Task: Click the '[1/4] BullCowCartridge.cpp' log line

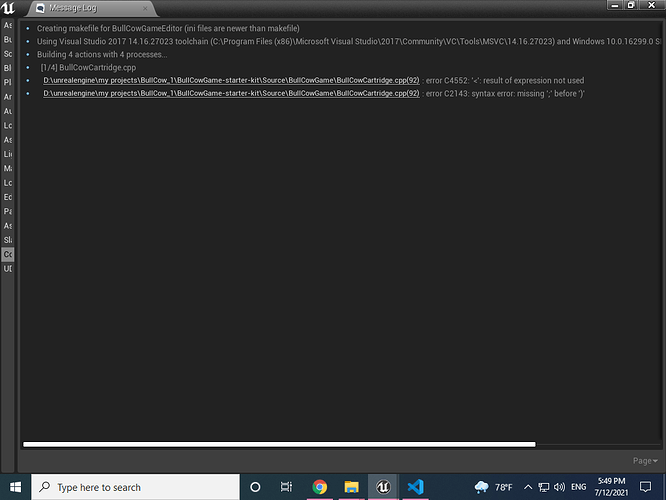Action: tap(88, 68)
